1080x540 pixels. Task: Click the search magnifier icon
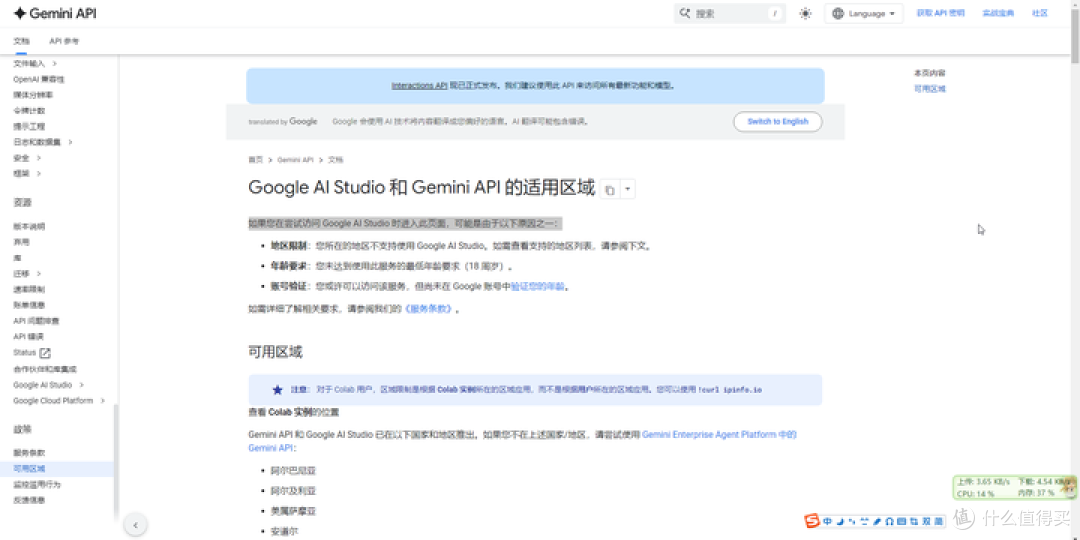685,13
